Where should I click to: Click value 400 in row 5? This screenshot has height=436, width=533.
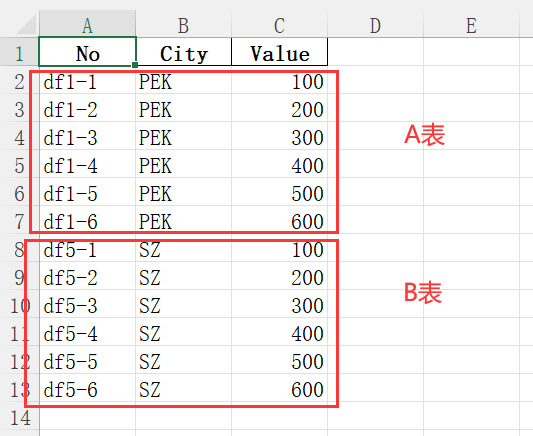280,164
